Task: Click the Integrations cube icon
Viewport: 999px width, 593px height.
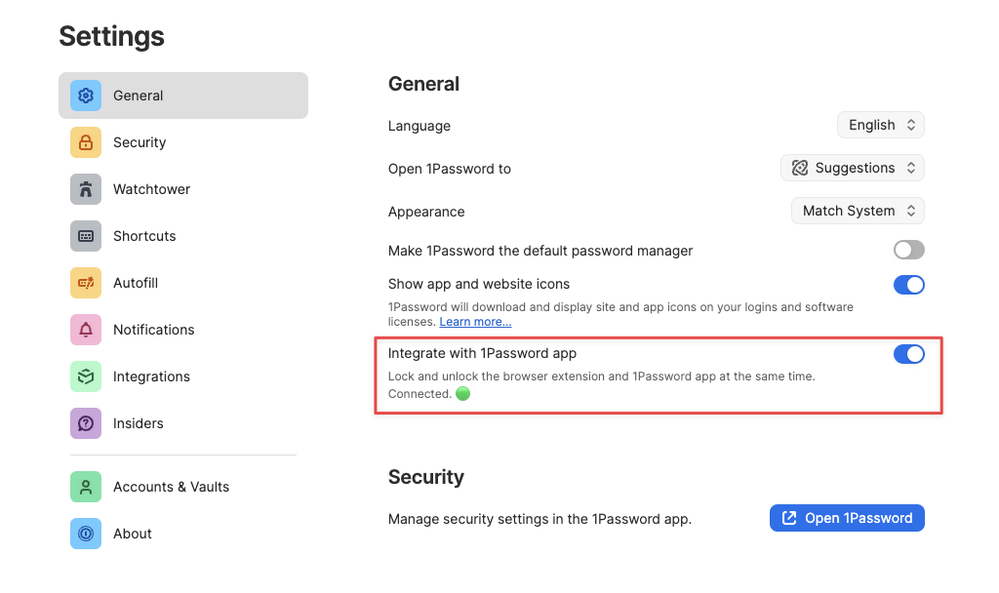Action: 86,377
